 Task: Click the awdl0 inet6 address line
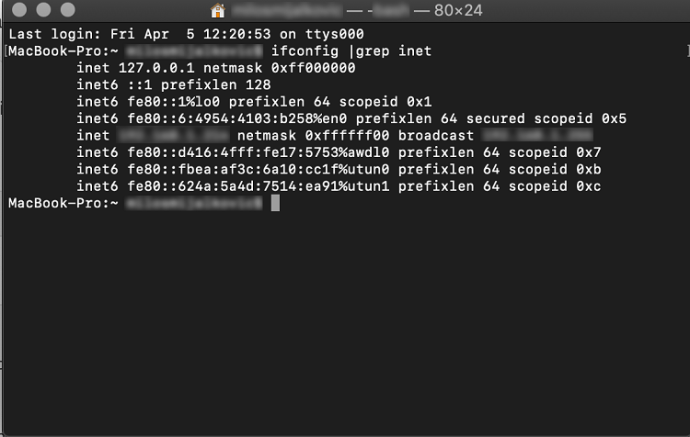tap(338, 152)
